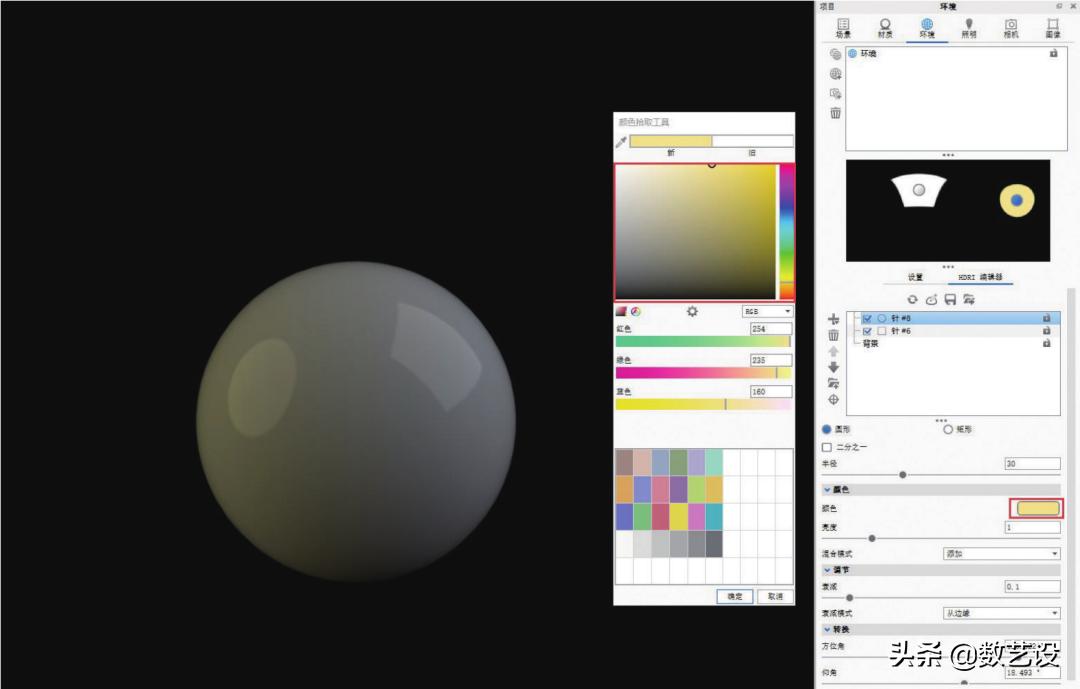This screenshot has height=689, width=1080.
Task: Switch to the 材质 tab
Action: coord(885,29)
